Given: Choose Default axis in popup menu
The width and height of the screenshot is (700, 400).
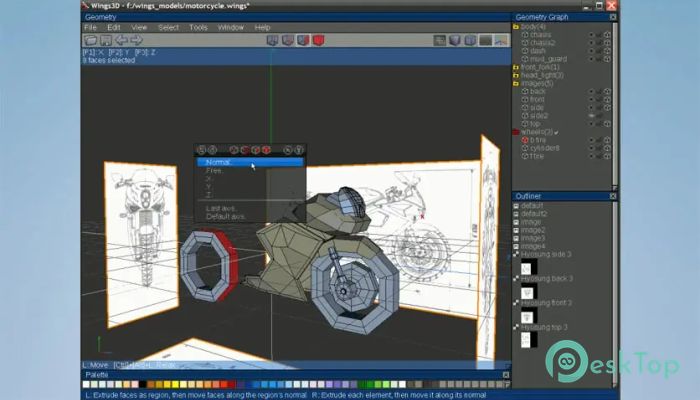Looking at the screenshot, I should (x=250, y=217).
